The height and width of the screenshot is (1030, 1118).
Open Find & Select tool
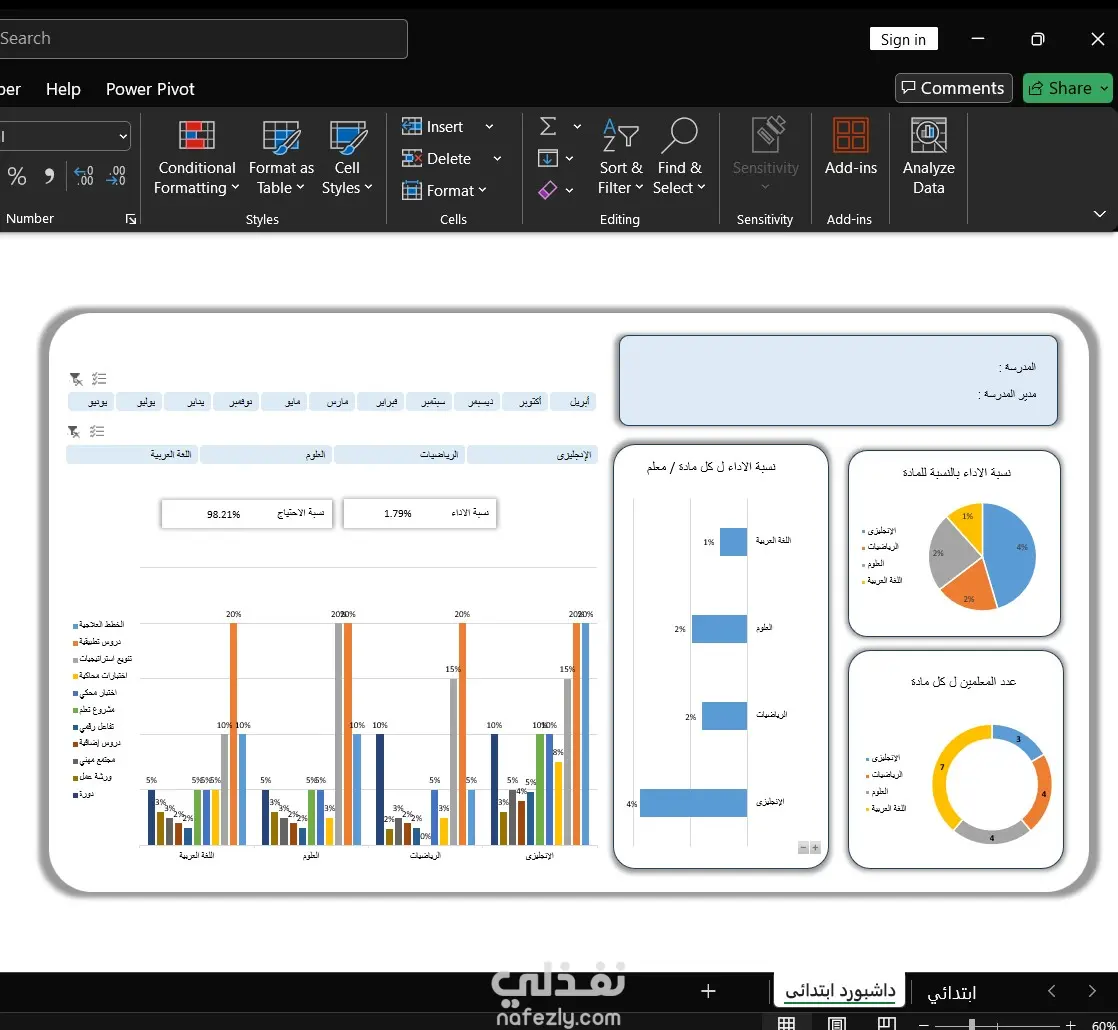(679, 158)
